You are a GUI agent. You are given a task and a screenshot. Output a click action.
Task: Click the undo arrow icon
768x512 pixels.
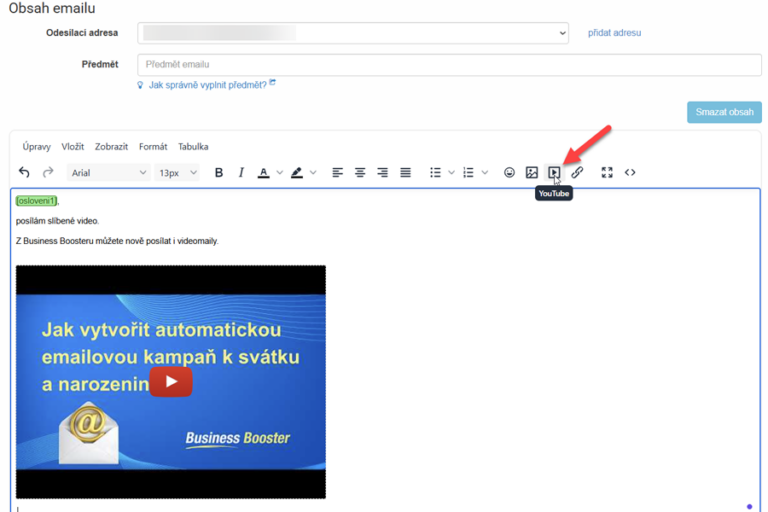click(x=25, y=173)
